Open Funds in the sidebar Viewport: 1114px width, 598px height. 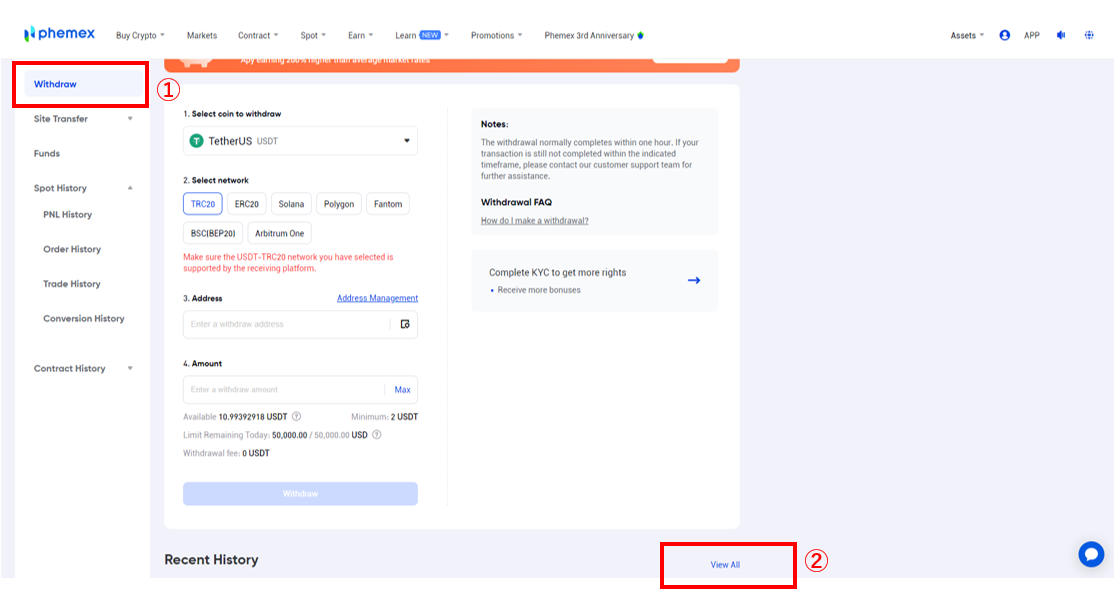tap(47, 153)
